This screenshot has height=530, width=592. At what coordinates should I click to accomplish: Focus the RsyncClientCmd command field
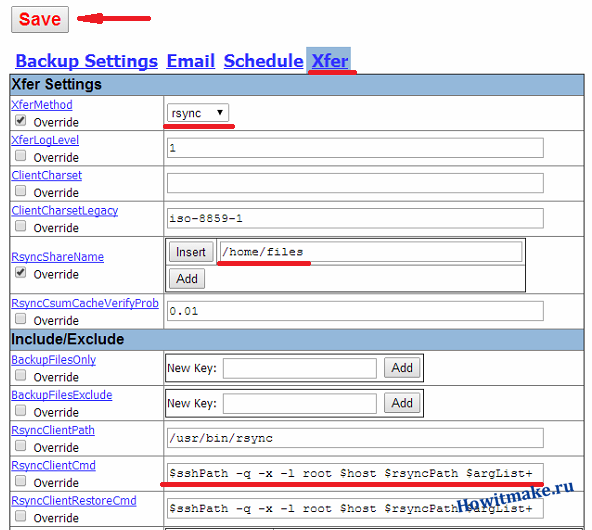coord(355,473)
